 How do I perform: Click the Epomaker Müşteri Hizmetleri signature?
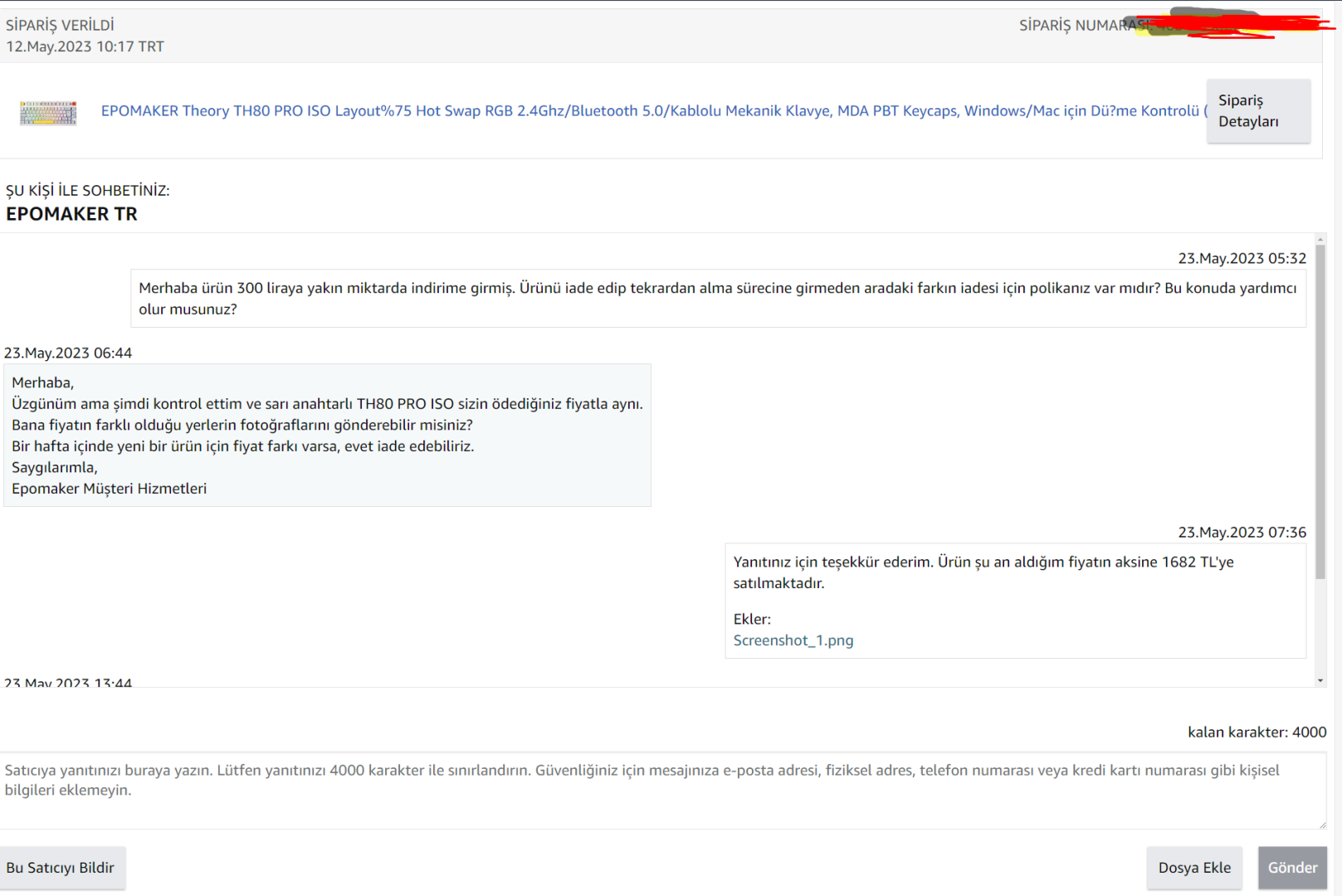coord(110,489)
